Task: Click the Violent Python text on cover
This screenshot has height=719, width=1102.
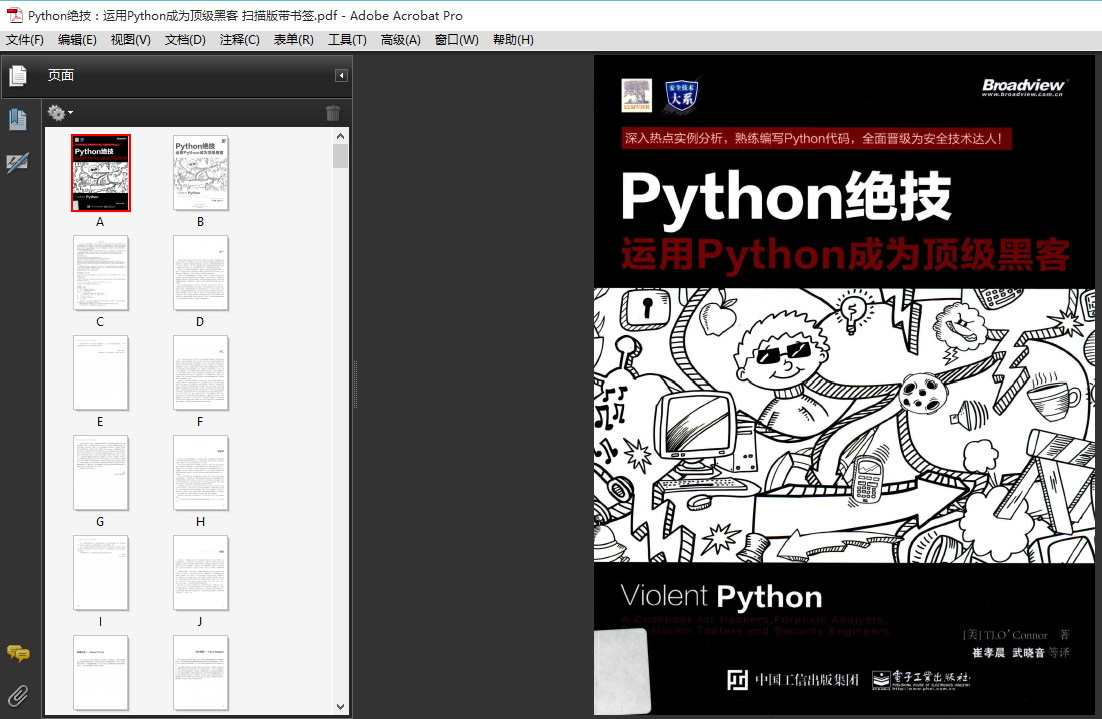Action: pos(722,597)
